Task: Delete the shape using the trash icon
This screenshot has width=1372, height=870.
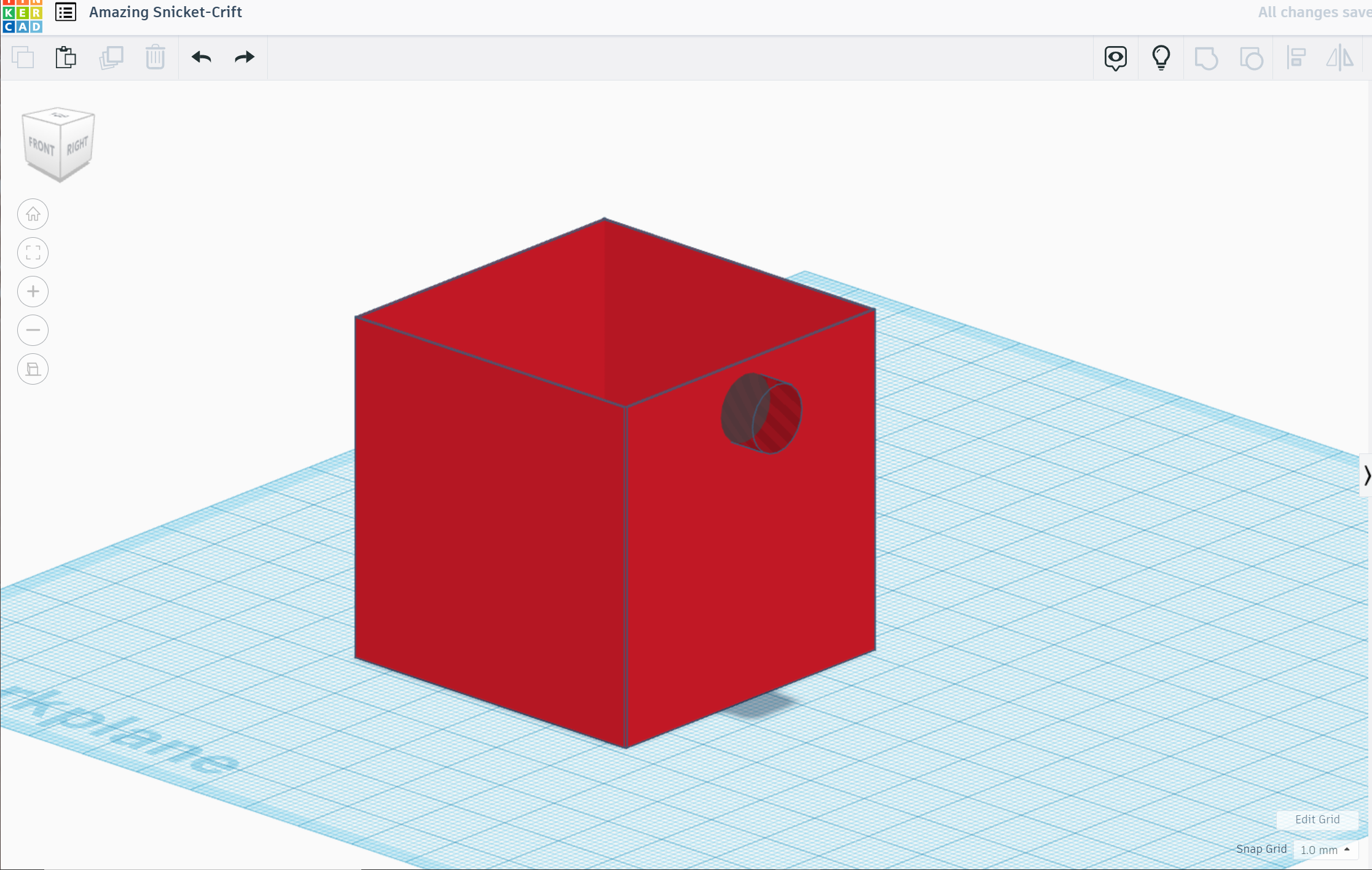Action: click(155, 57)
